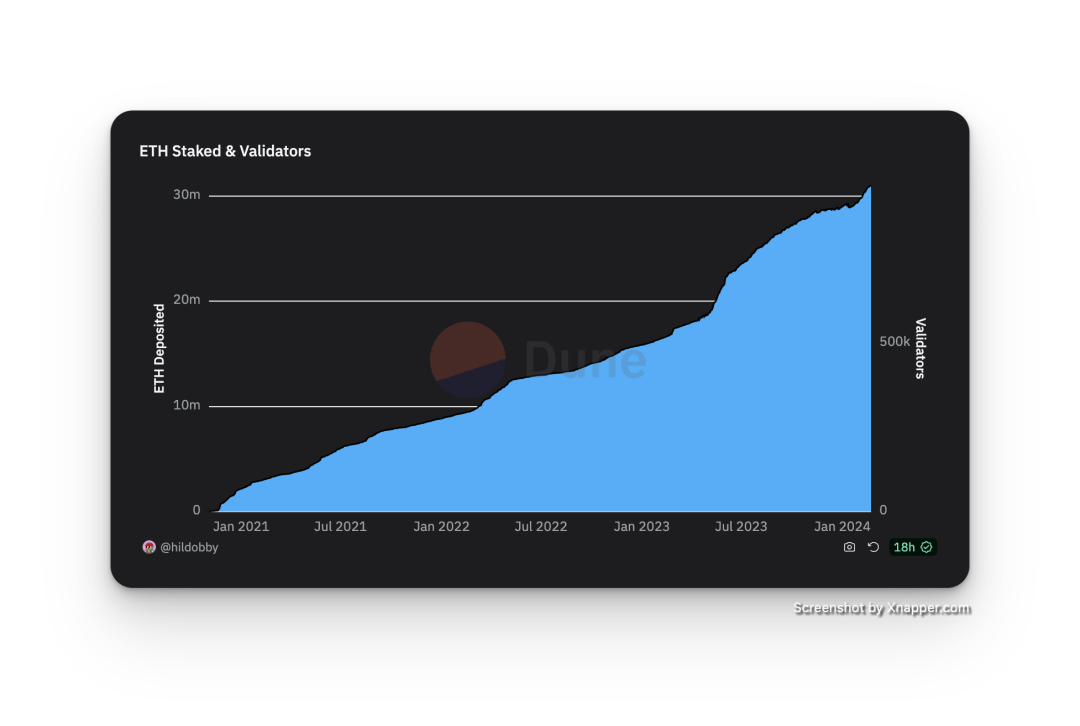Viewport: 1080px width, 726px height.
Task: Click the hildobby avatar icon
Action: click(x=149, y=547)
